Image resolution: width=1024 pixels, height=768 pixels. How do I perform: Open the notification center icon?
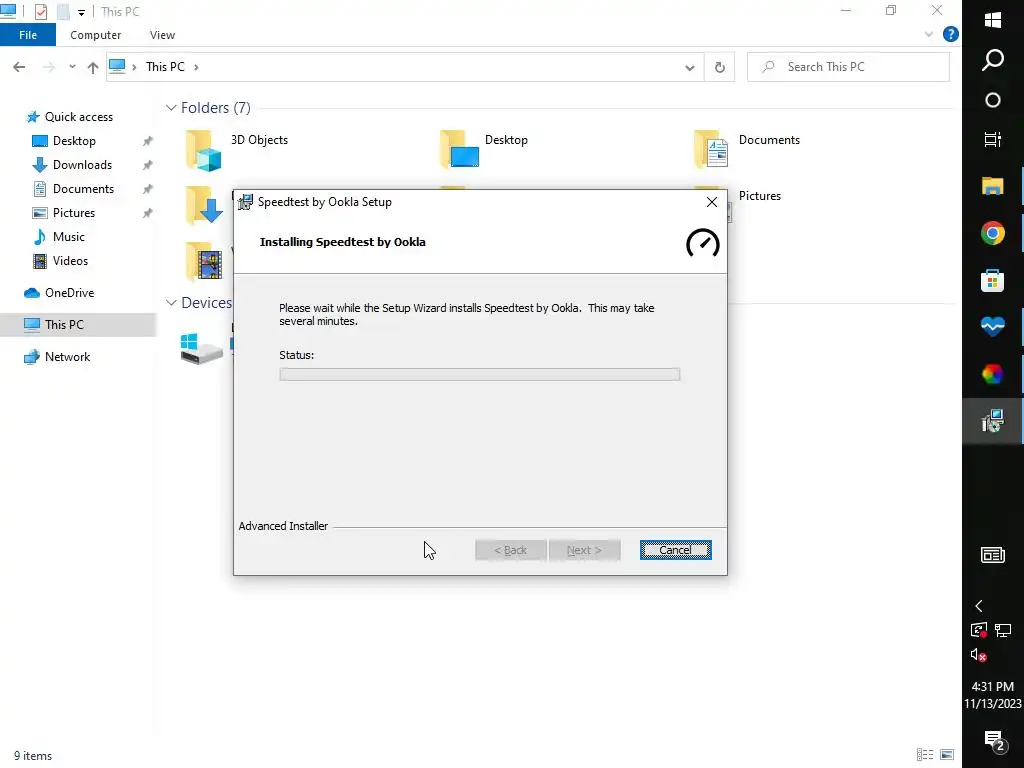(994, 741)
